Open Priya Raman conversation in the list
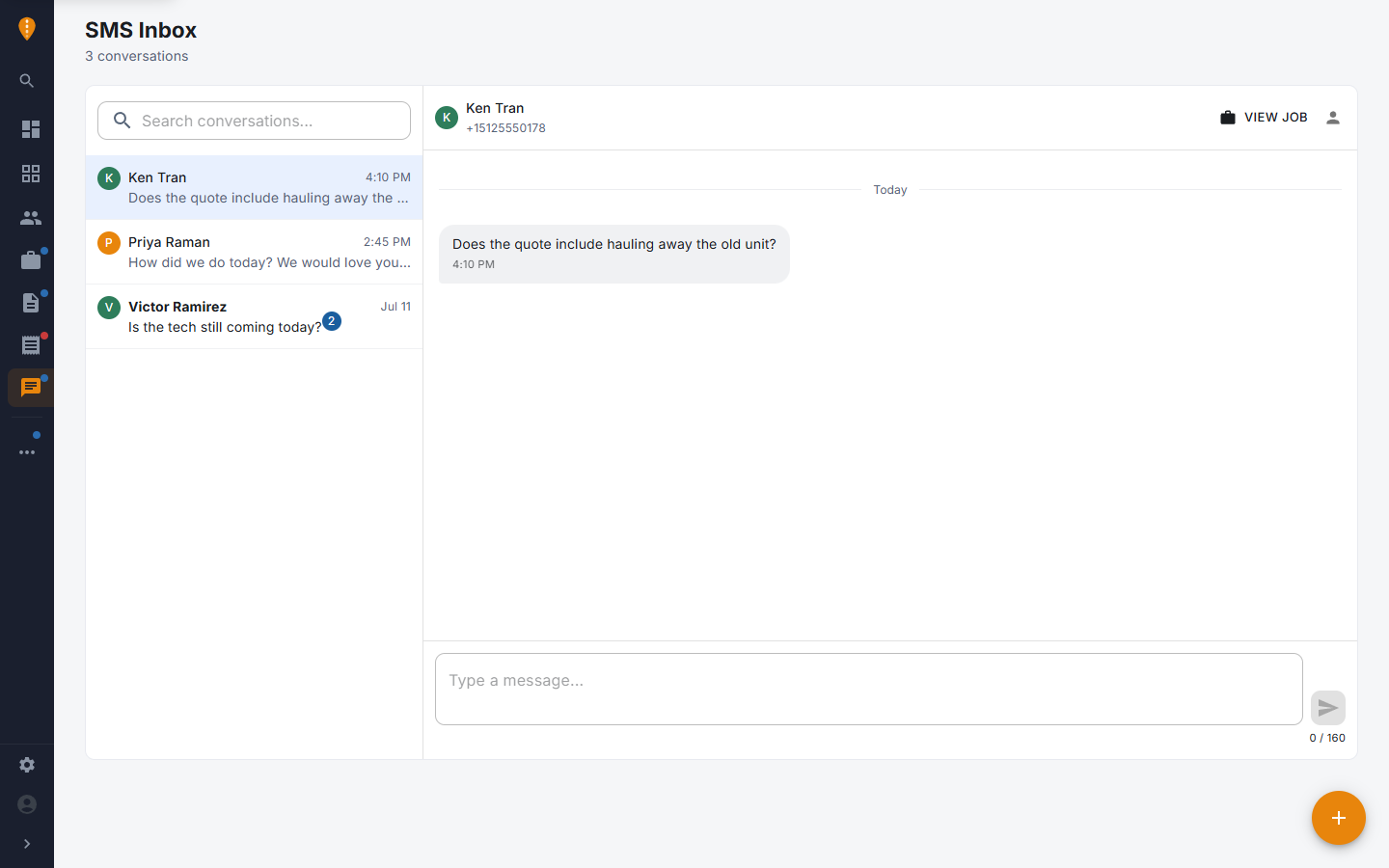Viewport: 1389px width, 868px height. click(254, 252)
